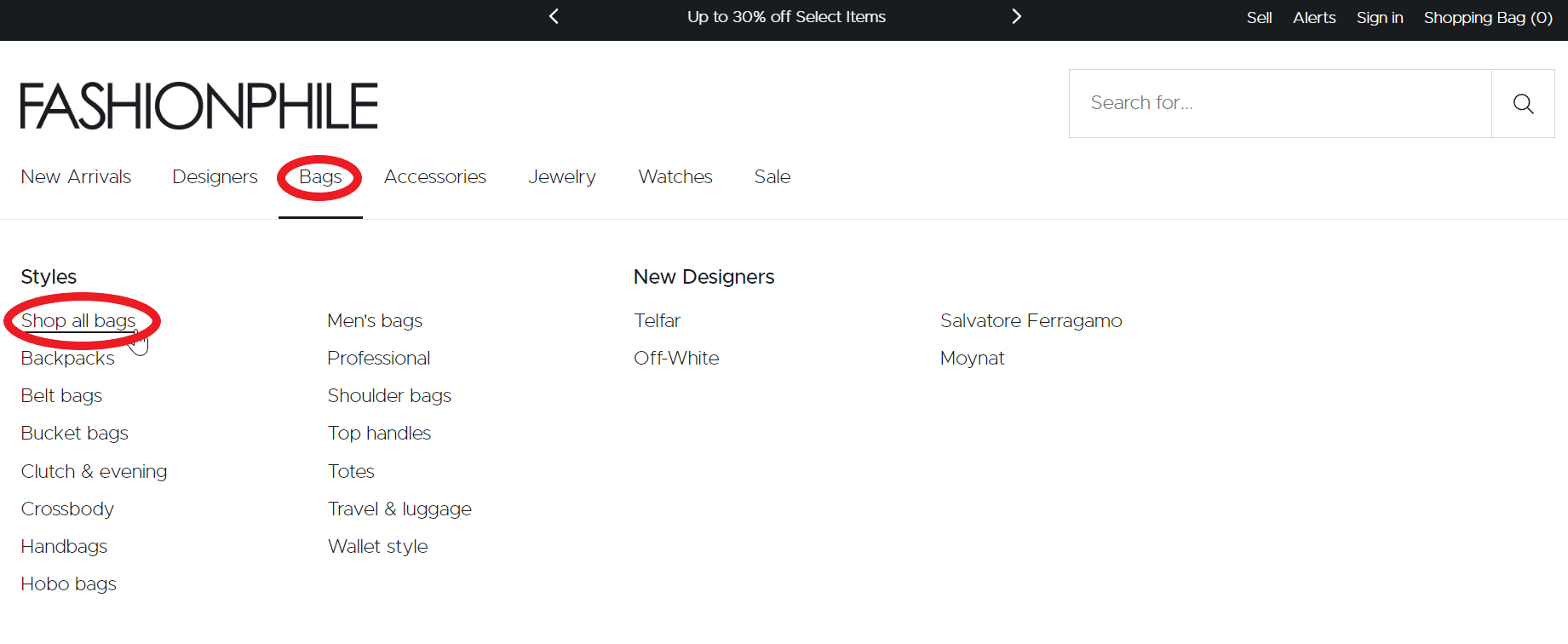The height and width of the screenshot is (644, 1568).
Task: Open the Accessories menu
Action: coord(435,176)
